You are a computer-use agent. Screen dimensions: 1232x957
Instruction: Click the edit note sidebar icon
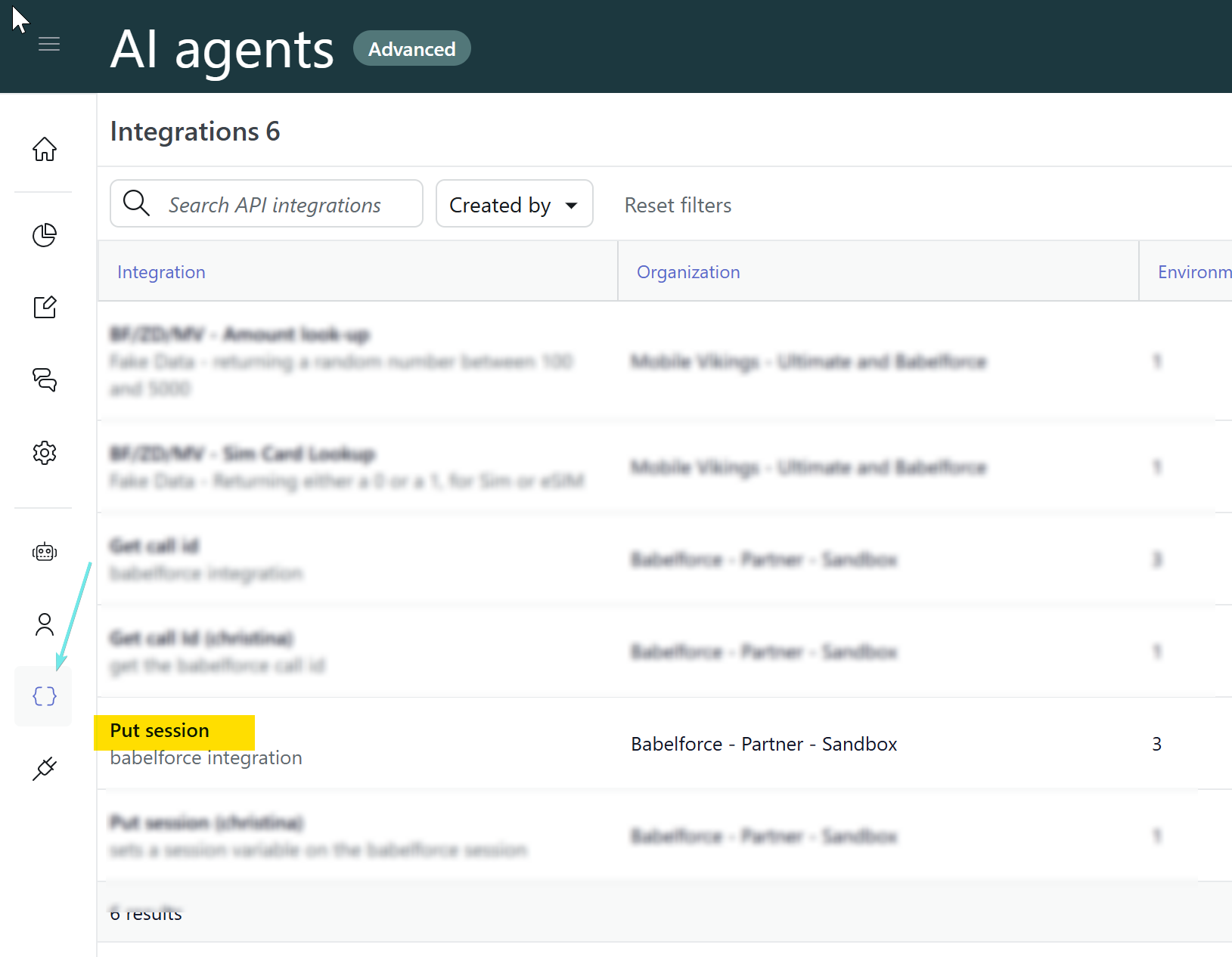click(45, 307)
